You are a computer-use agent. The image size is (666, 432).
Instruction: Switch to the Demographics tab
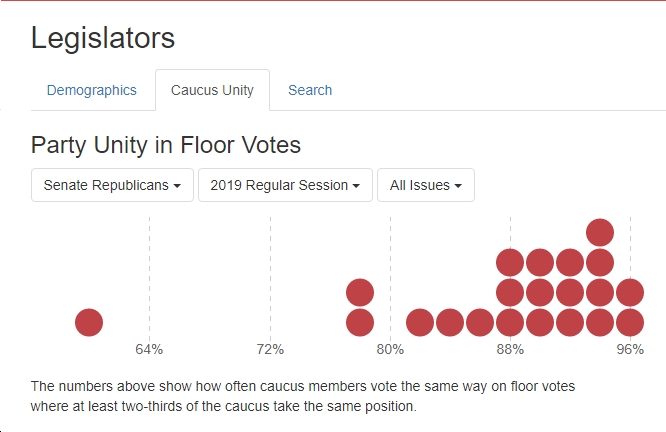coord(92,90)
